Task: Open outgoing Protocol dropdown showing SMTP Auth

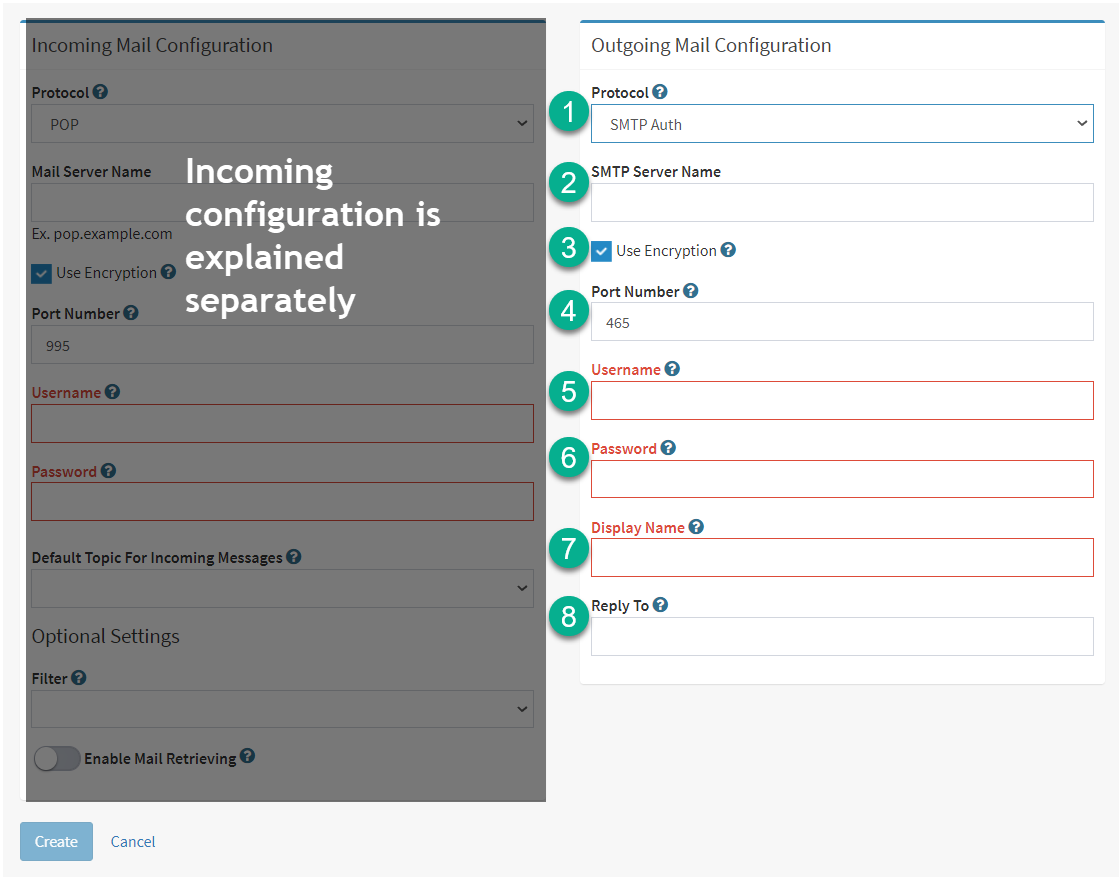Action: pos(842,124)
